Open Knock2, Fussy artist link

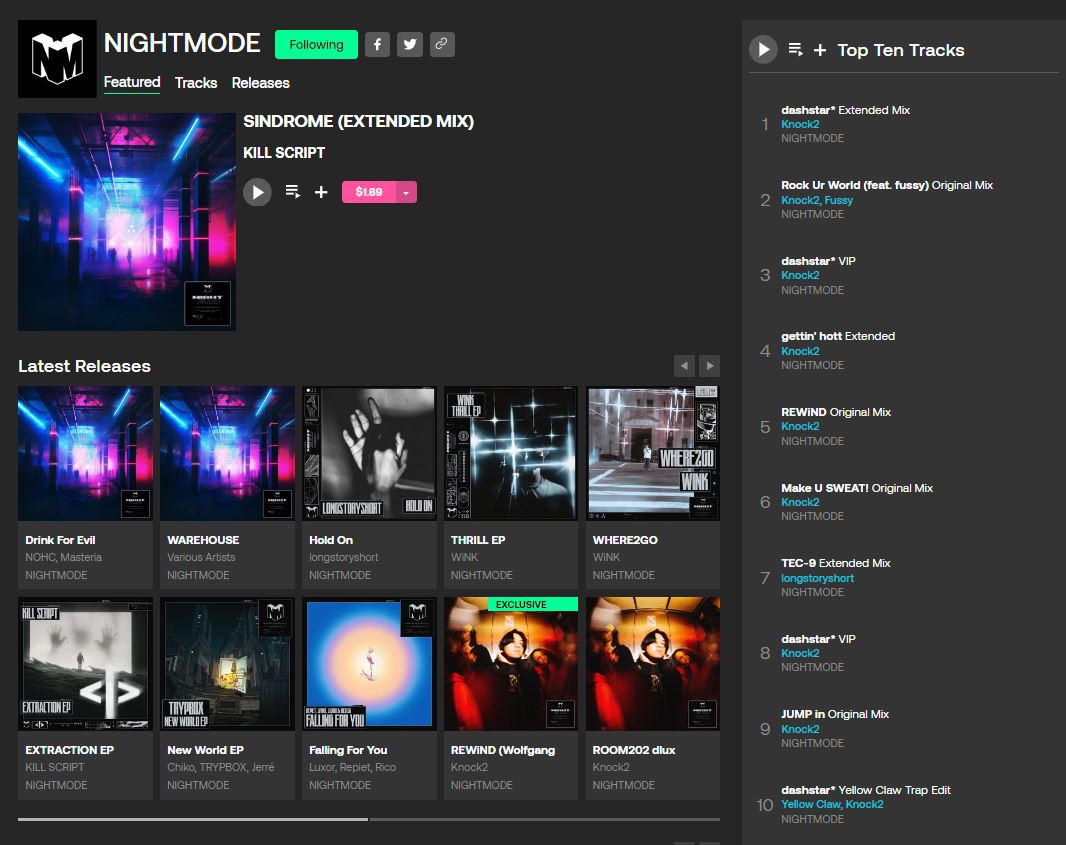(817, 201)
